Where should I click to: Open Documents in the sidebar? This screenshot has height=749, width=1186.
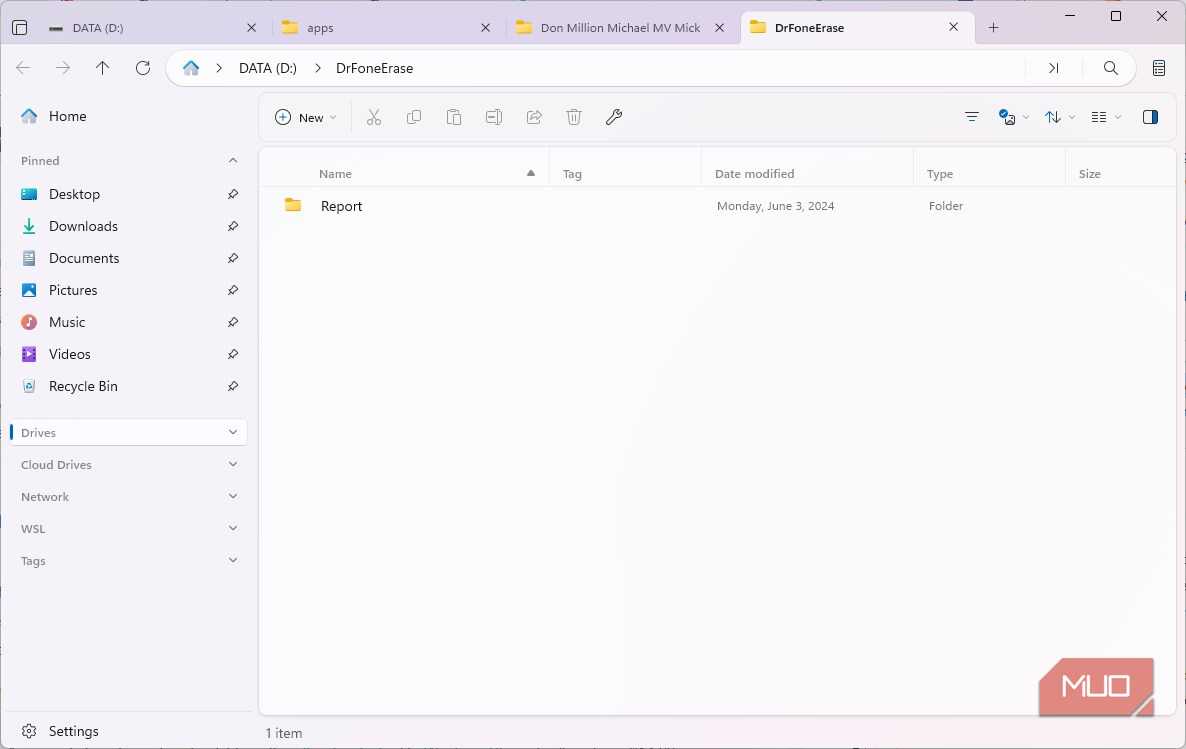pyautogui.click(x=129, y=258)
